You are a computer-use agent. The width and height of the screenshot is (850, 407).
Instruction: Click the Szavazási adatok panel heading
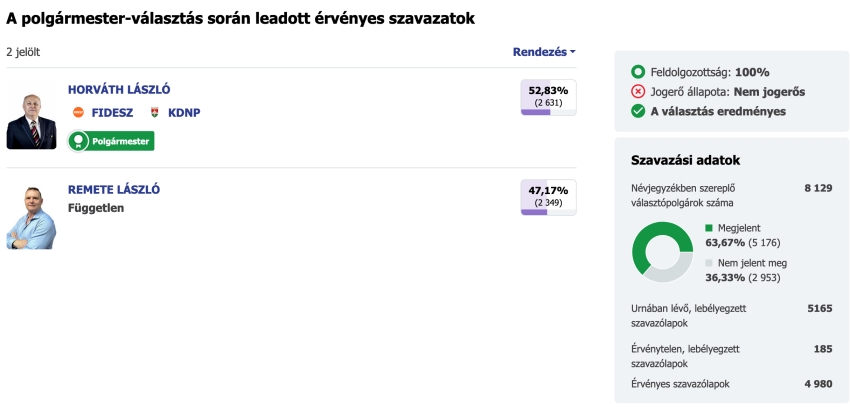[685, 160]
